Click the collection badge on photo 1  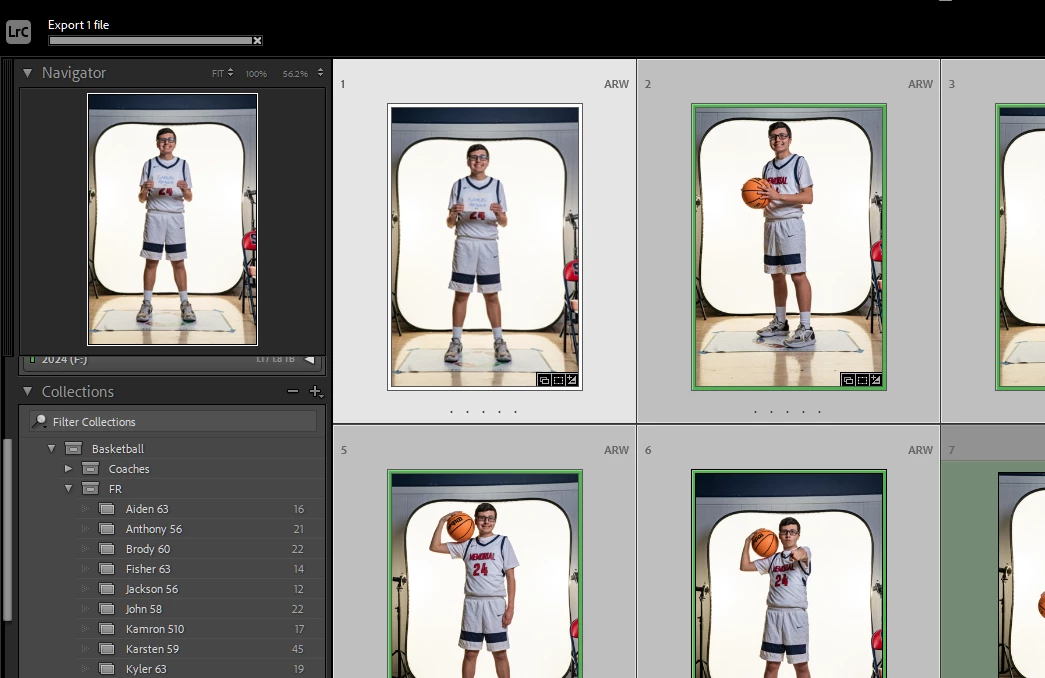pos(544,380)
